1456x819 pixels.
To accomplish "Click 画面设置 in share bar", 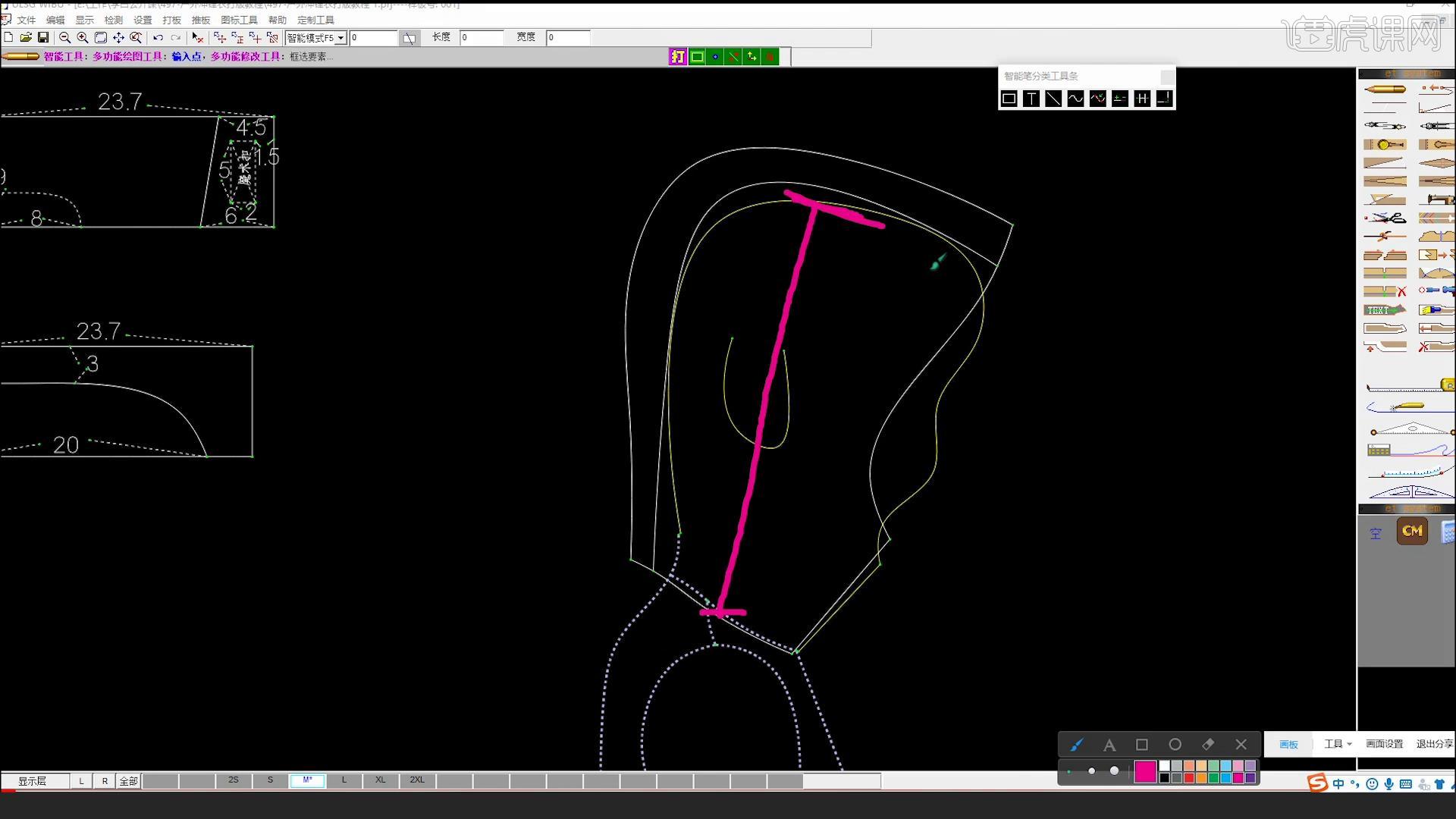I will click(1384, 744).
